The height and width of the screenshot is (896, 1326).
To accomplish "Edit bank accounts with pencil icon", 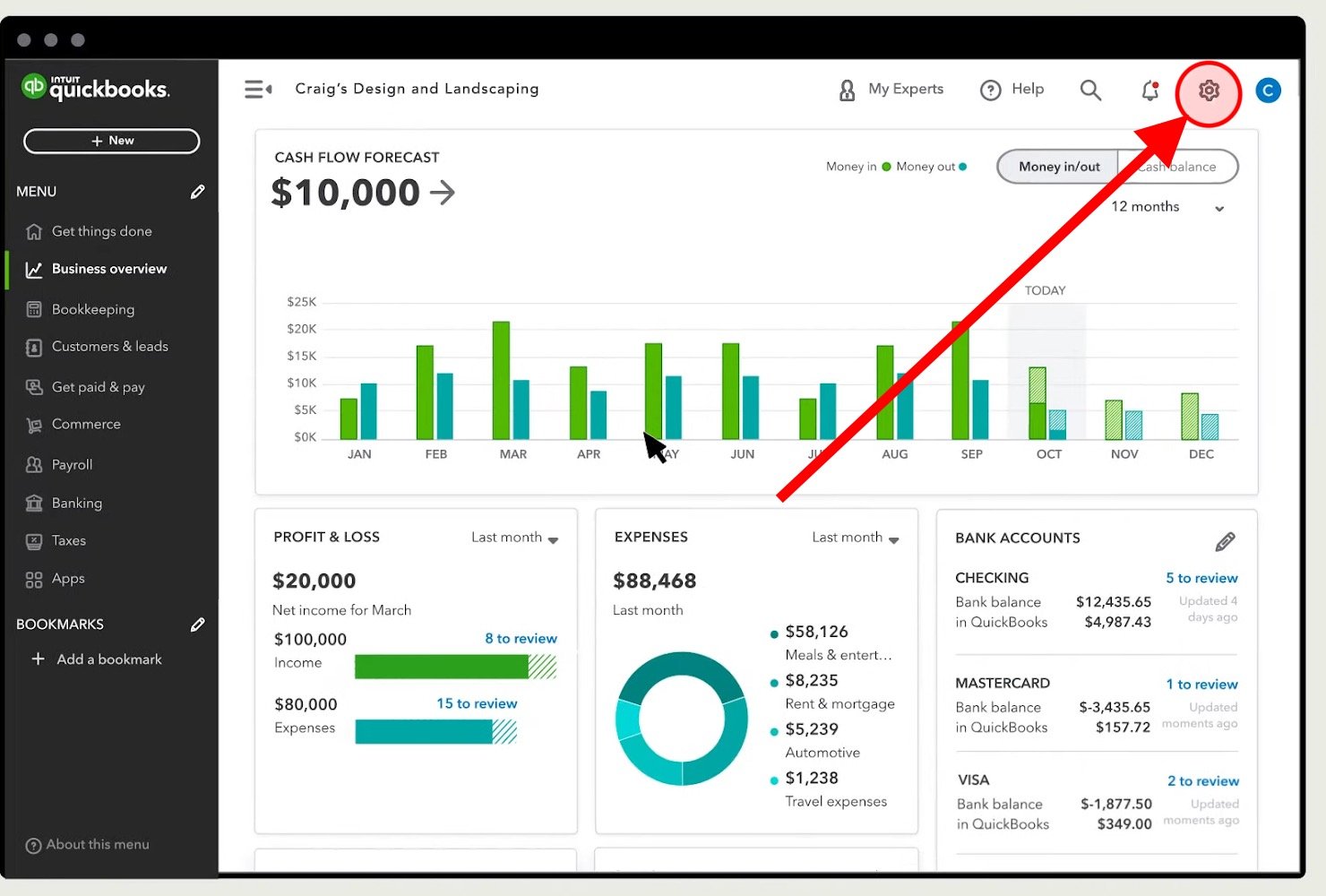I will click(1225, 541).
